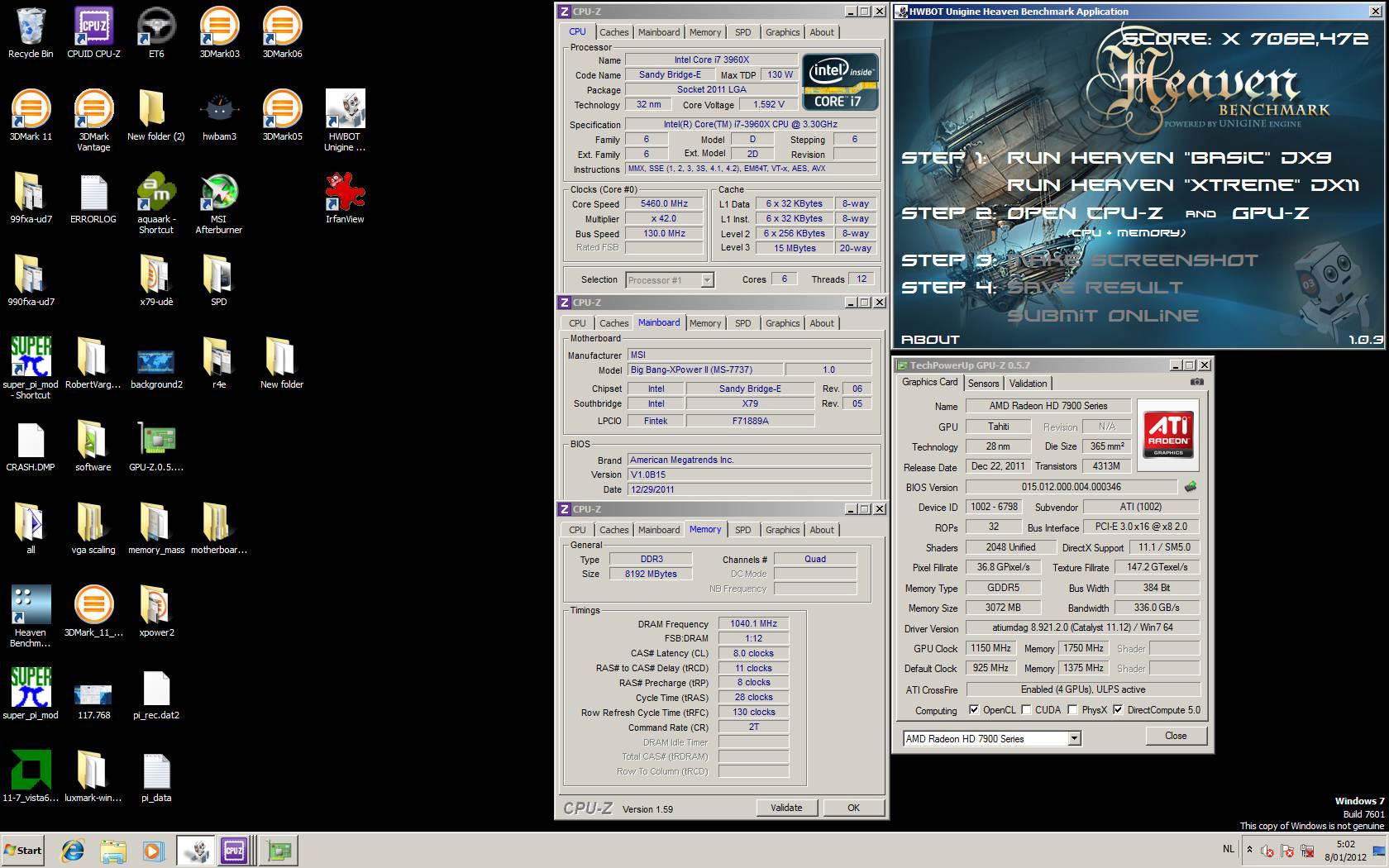This screenshot has width=1389, height=868.
Task: Click Run Heaven "Xtreme" DX11
Action: (x=1183, y=185)
